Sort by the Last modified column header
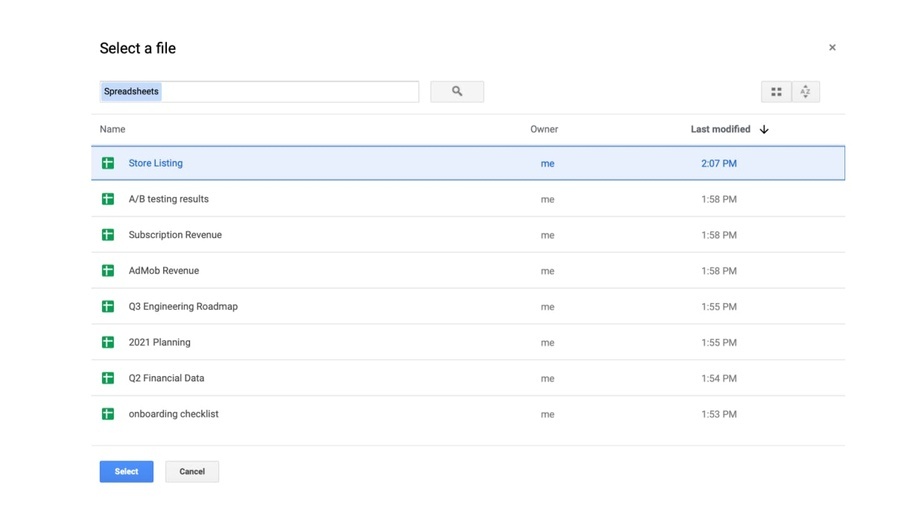 pyautogui.click(x=720, y=129)
